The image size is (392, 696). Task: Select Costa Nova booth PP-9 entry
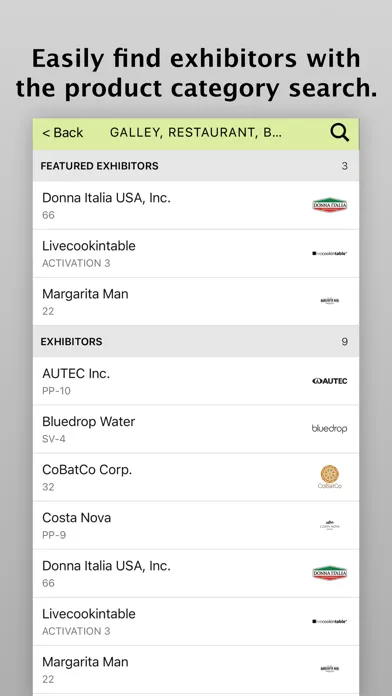click(196, 526)
